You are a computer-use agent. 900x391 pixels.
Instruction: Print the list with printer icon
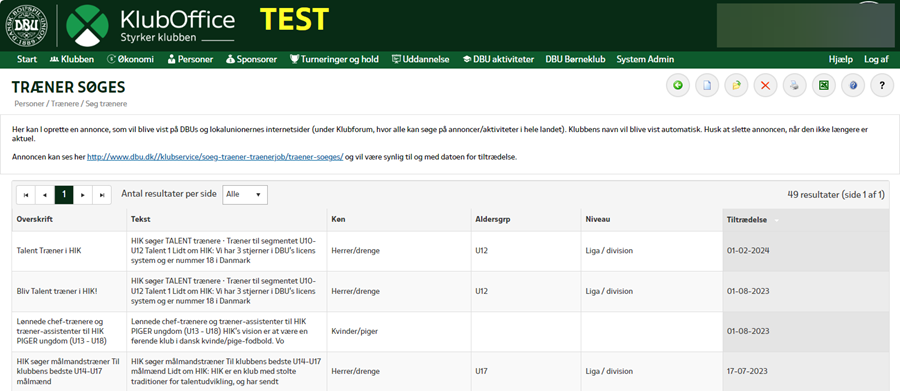(x=794, y=86)
